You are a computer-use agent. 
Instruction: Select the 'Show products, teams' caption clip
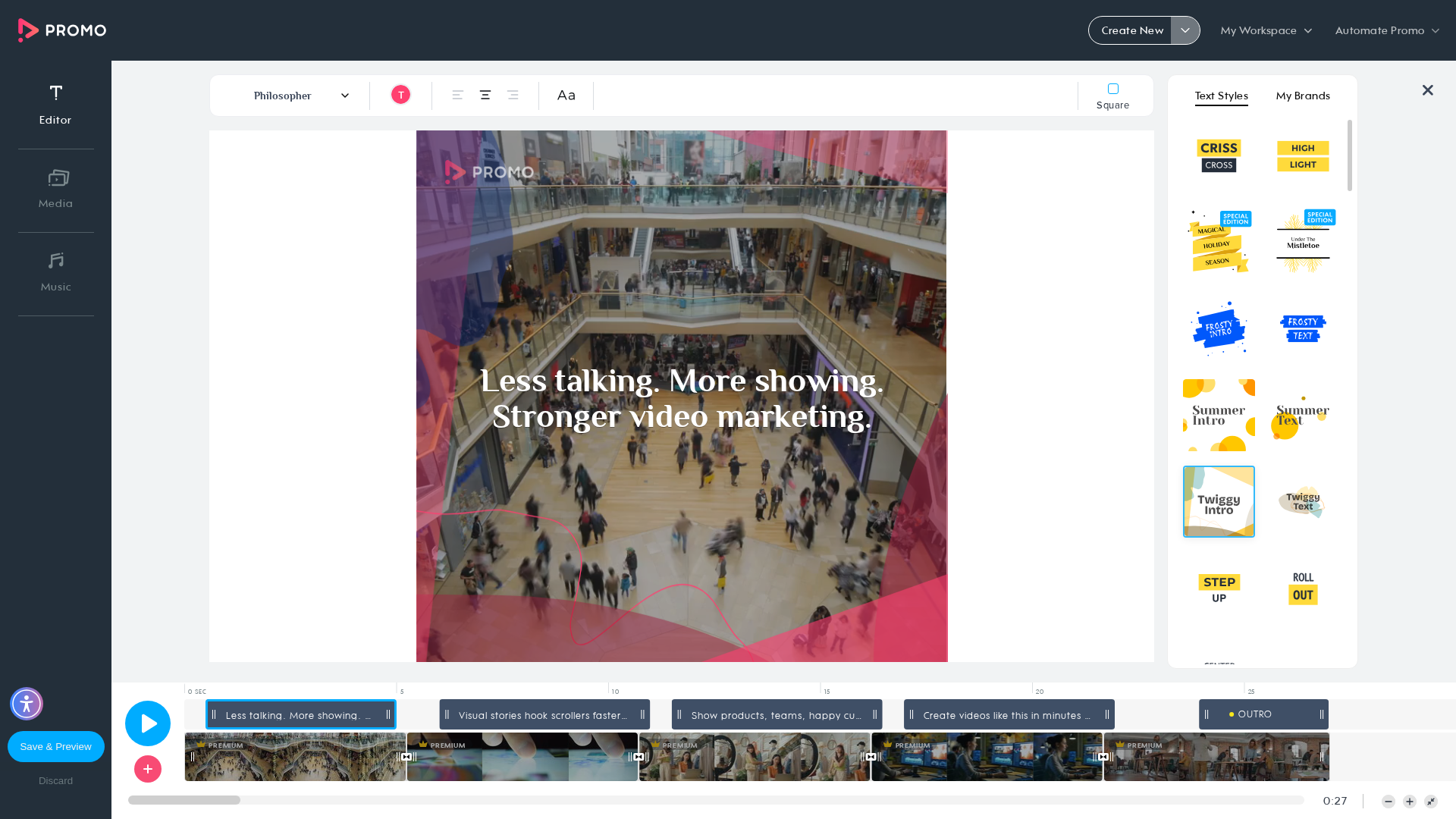(777, 714)
